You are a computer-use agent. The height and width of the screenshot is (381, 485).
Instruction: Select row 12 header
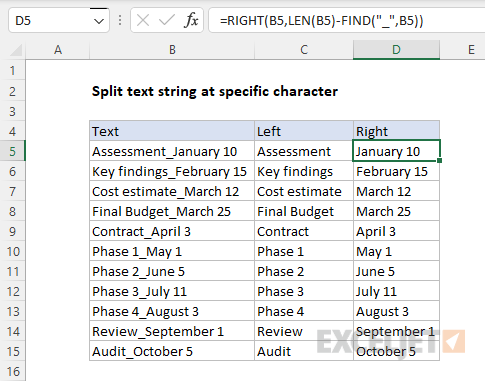coord(13,291)
